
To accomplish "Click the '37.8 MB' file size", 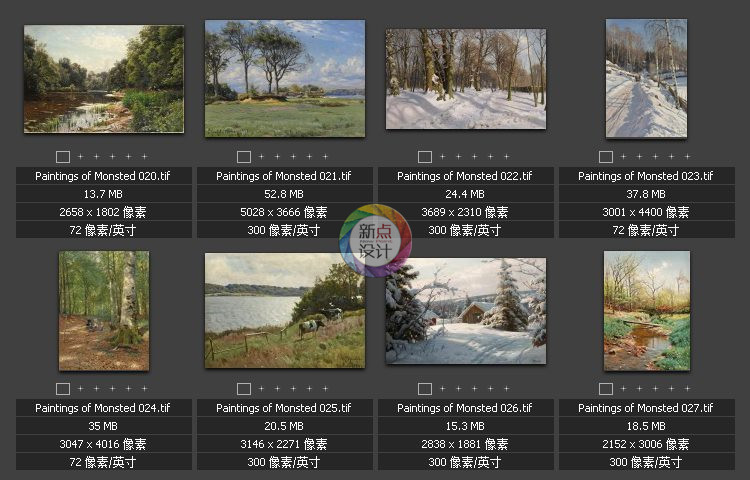I will [646, 194].
